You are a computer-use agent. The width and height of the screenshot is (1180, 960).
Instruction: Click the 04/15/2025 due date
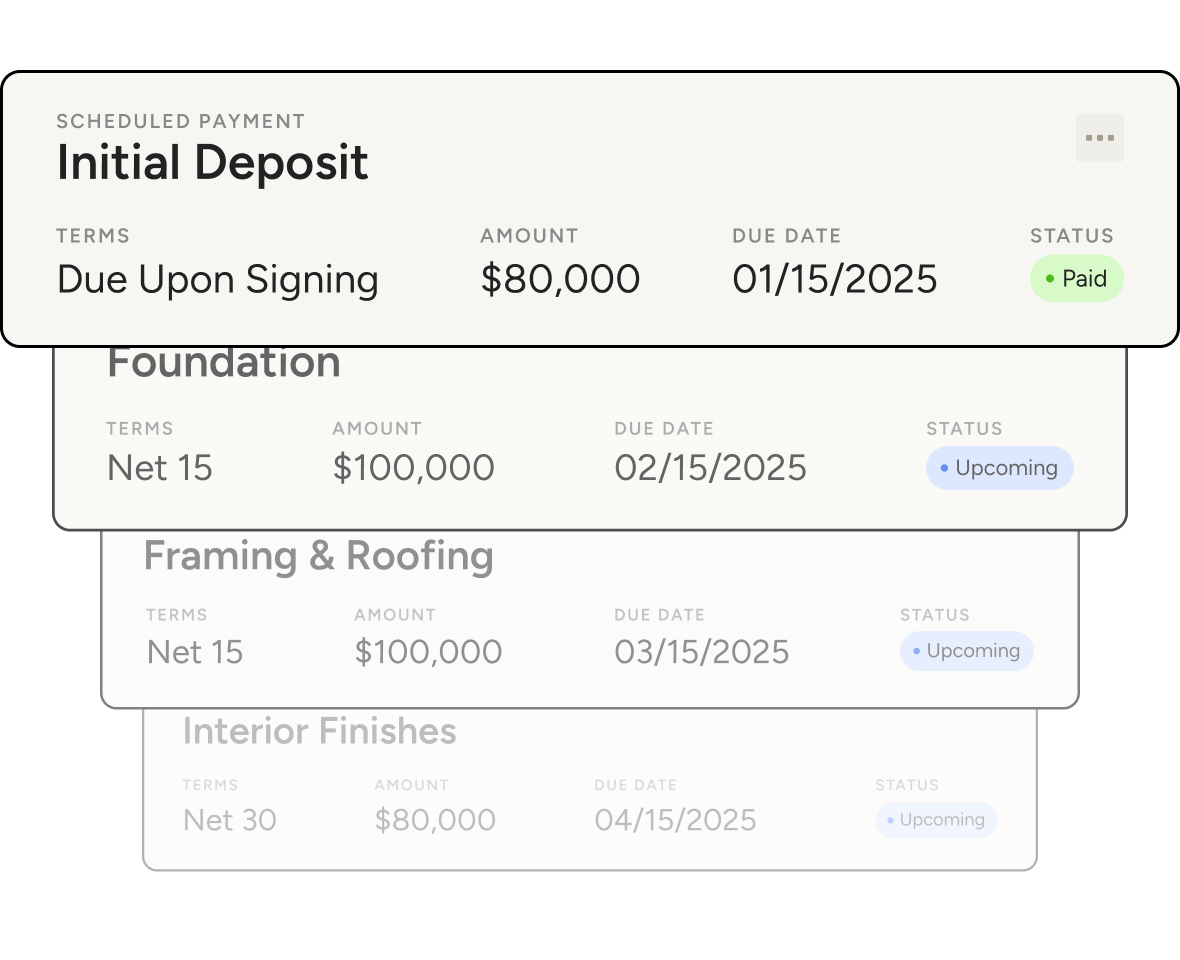tap(675, 820)
